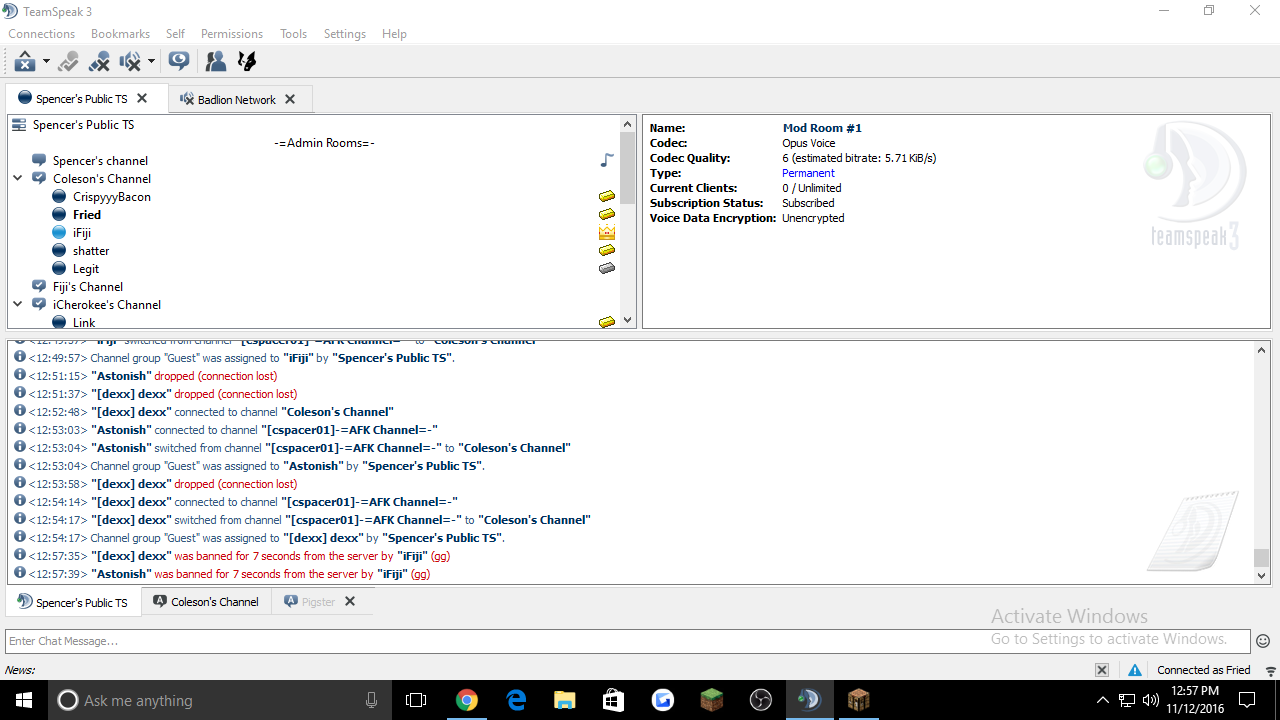Click the music note icon on Spencer's channel

(x=607, y=161)
